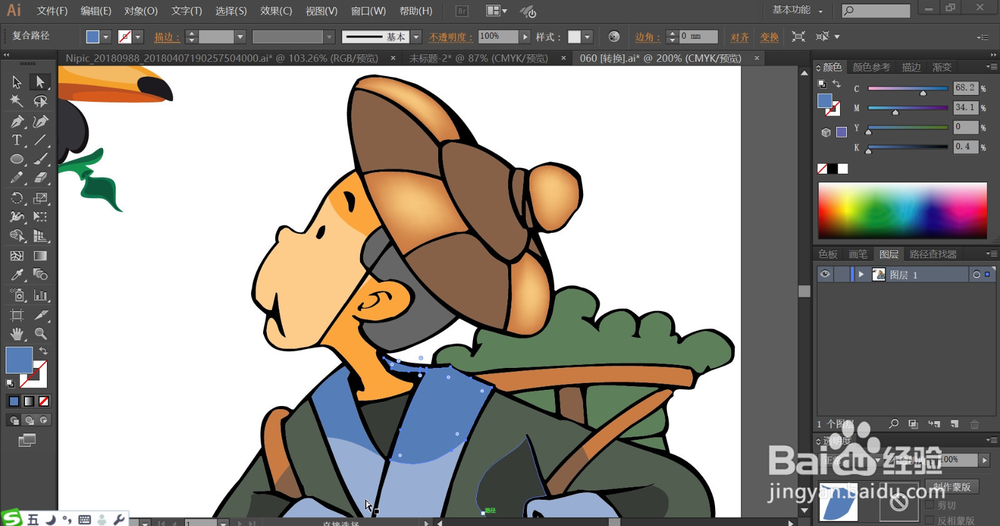Open the fill color dropdown in control bar
This screenshot has width=1000, height=526.
point(107,37)
